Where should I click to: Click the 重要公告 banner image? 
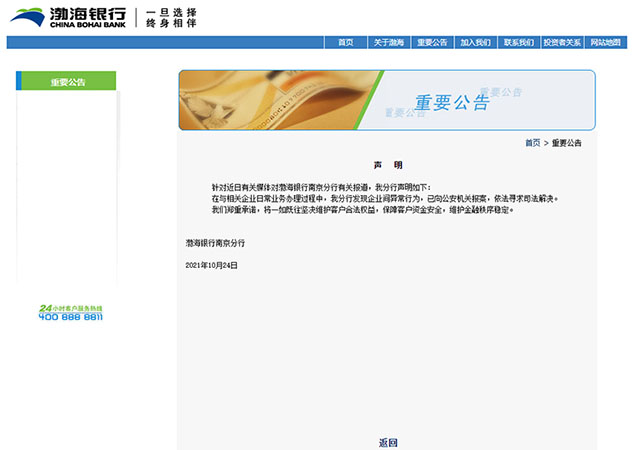click(387, 100)
